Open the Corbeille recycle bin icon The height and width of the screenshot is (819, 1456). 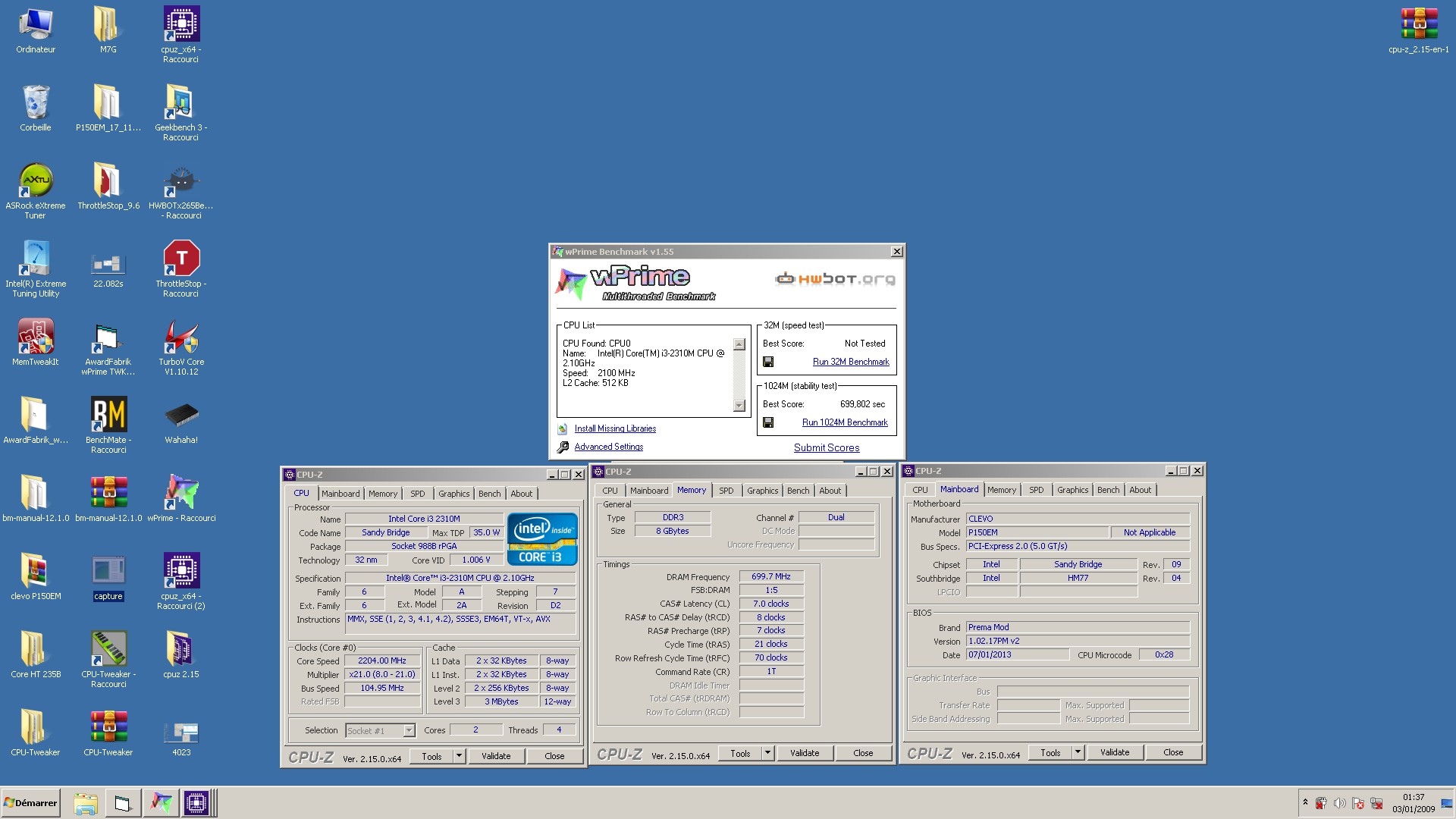pyautogui.click(x=36, y=108)
